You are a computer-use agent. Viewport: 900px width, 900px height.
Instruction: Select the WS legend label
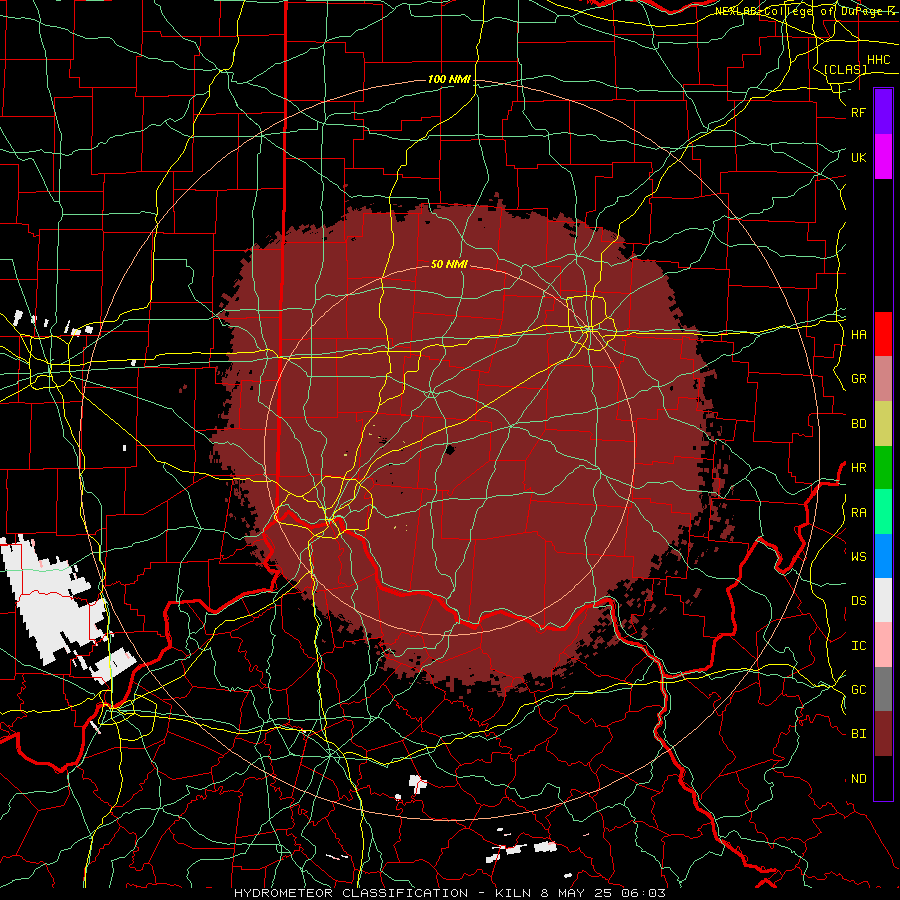[858, 557]
